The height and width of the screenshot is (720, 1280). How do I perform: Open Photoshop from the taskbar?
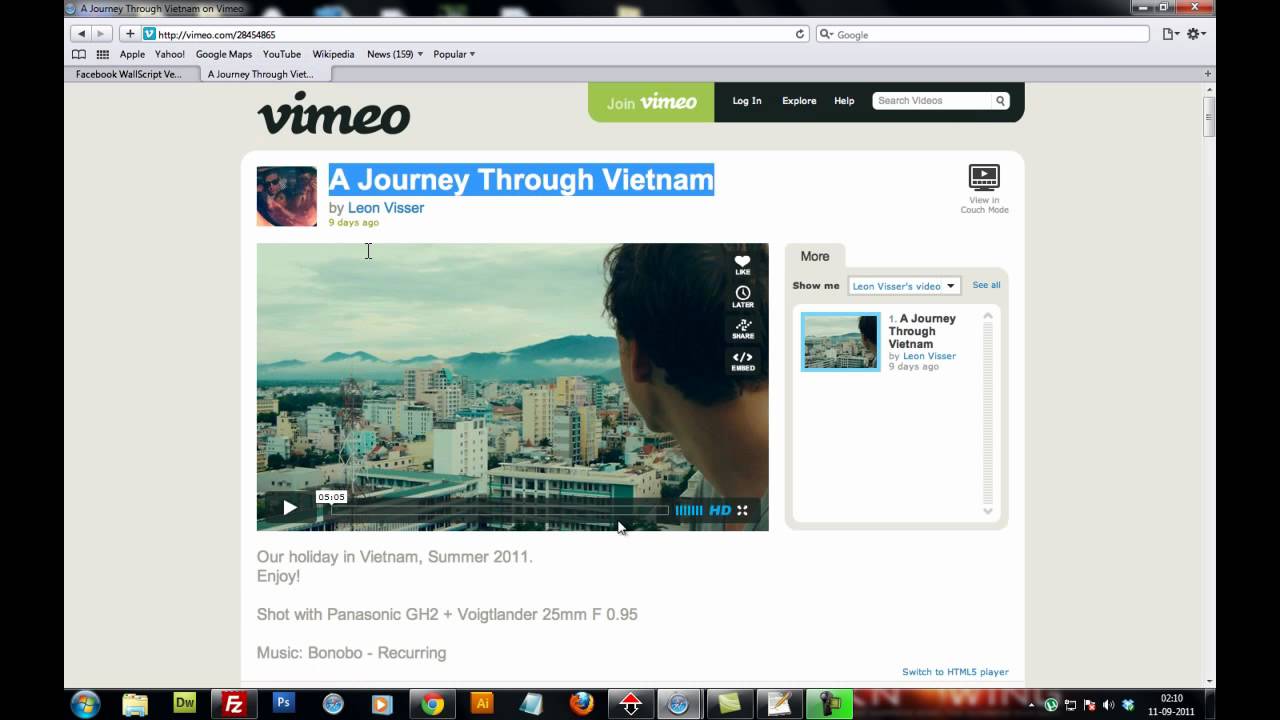[283, 703]
